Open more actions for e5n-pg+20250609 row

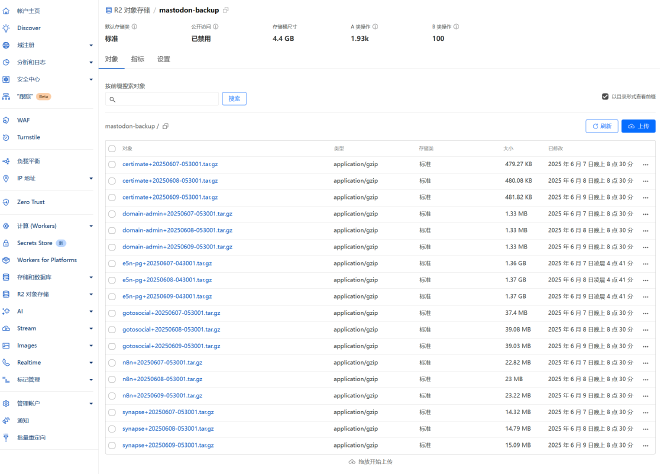pos(645,297)
